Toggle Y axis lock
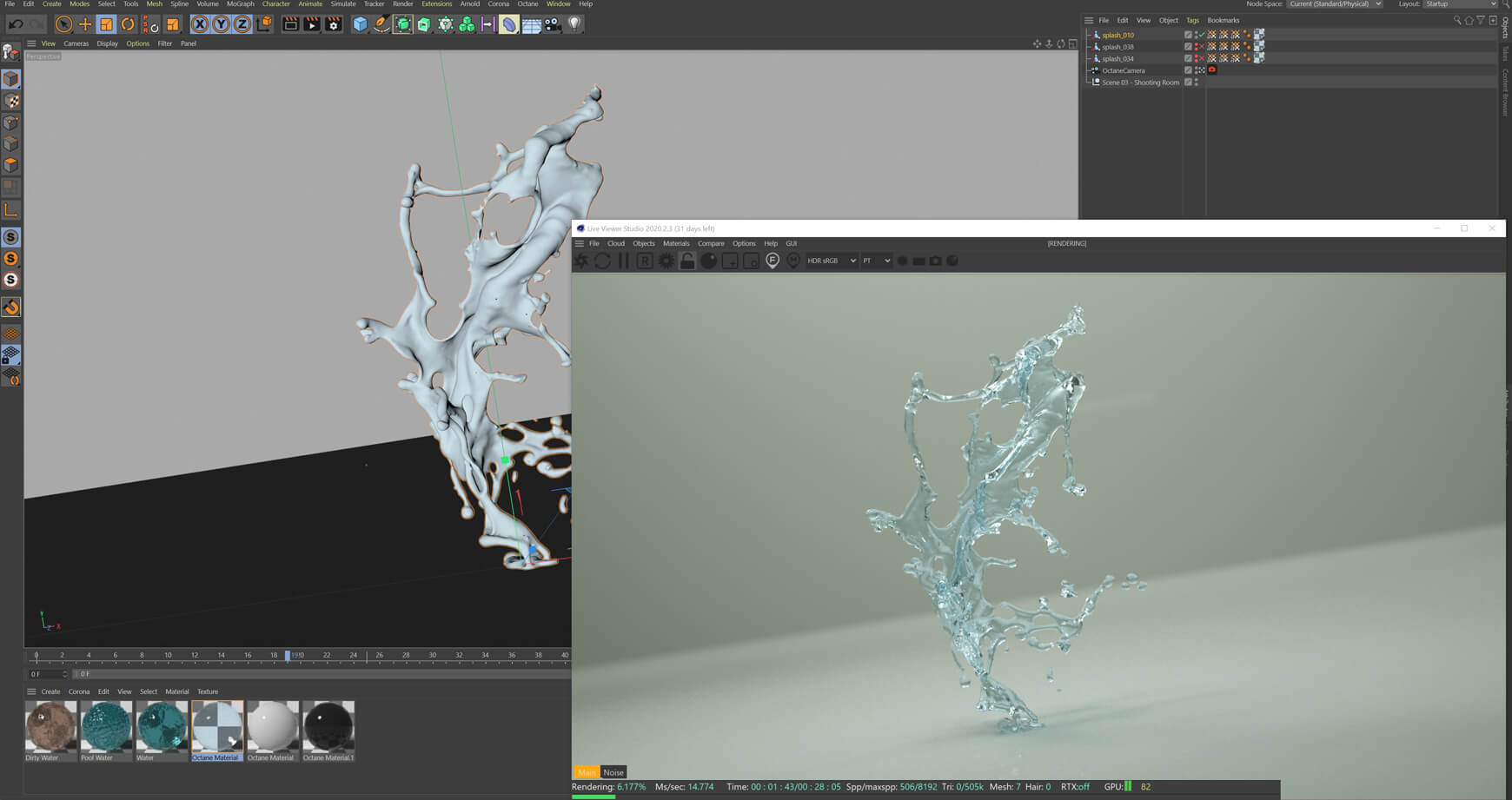1512x800 pixels. [222, 24]
